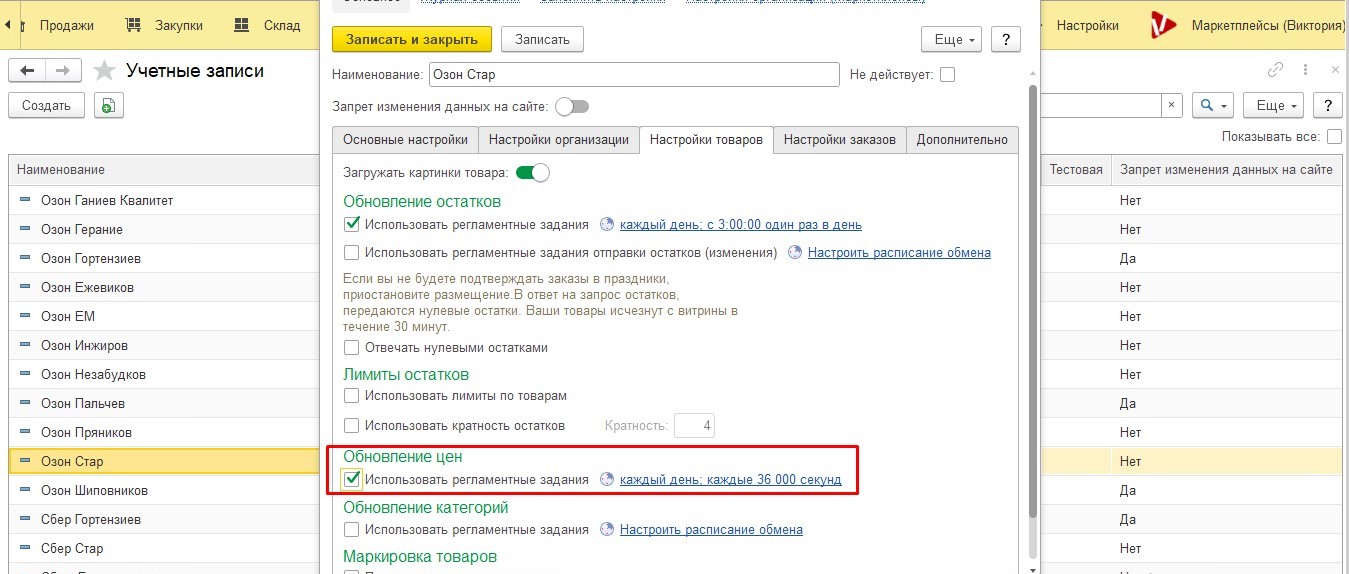The width and height of the screenshot is (1349, 574).
Task: Open help for the account form
Action: click(1005, 39)
